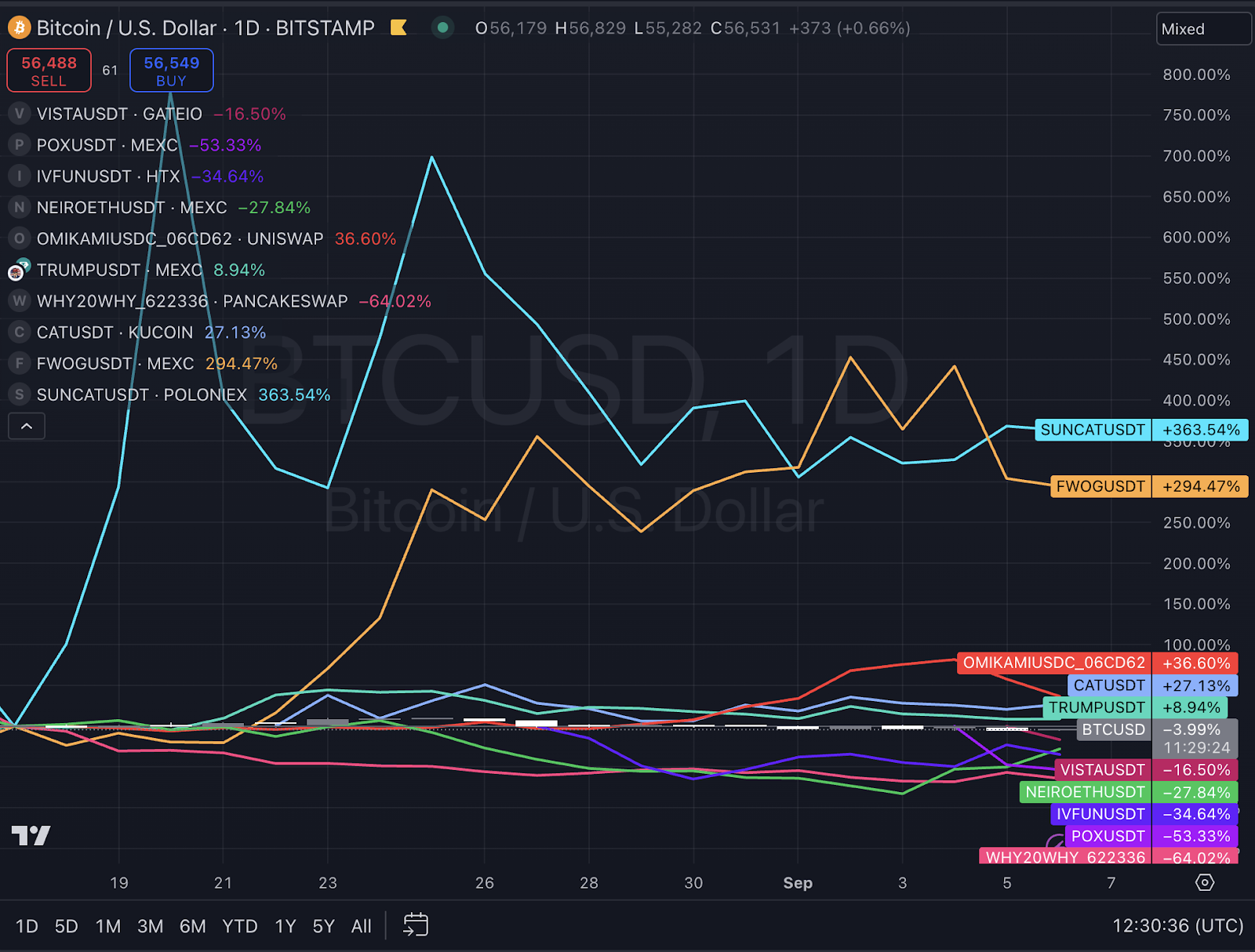
Task: Click the Sep label on time axis
Action: point(798,882)
